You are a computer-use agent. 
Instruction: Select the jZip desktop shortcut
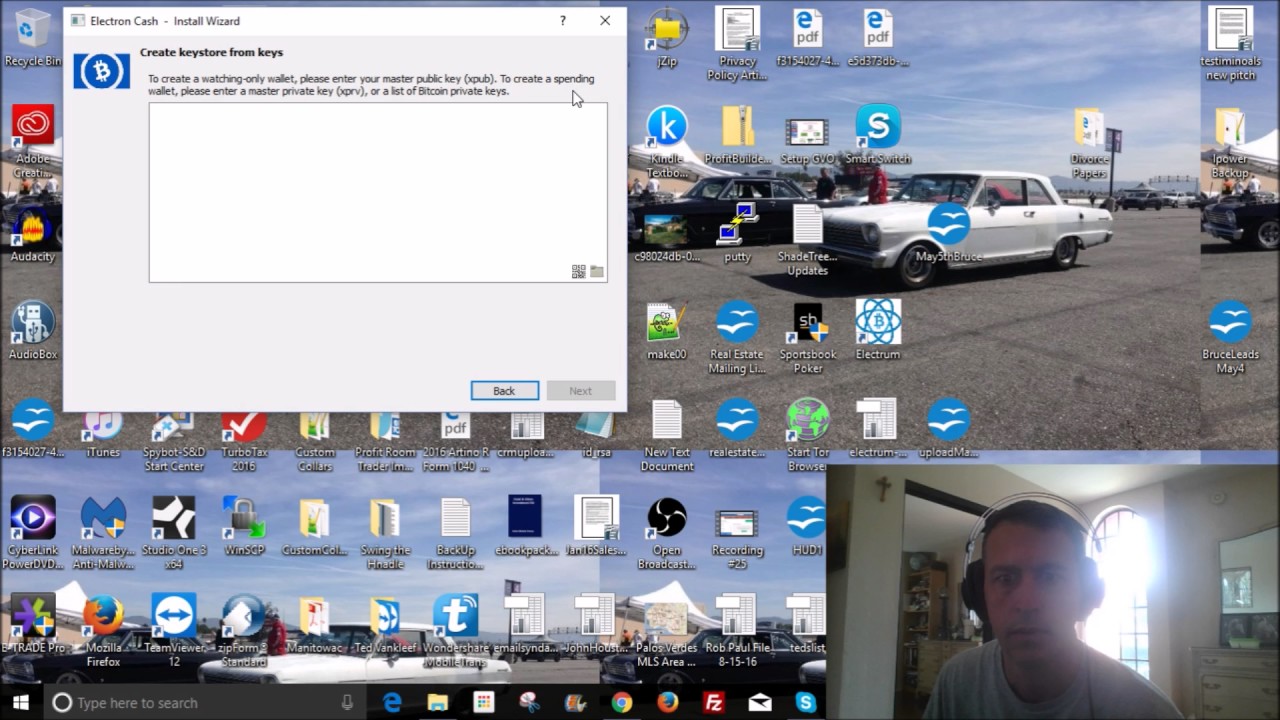(667, 38)
